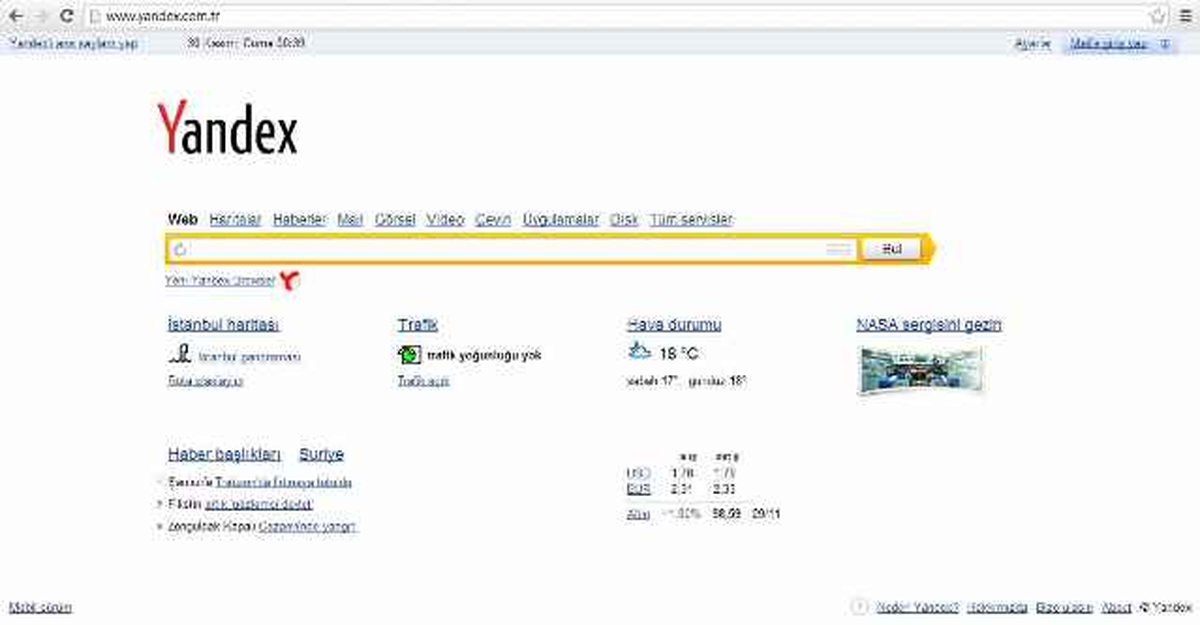Click the Yandex logo
The height and width of the screenshot is (625, 1200).
tap(227, 128)
